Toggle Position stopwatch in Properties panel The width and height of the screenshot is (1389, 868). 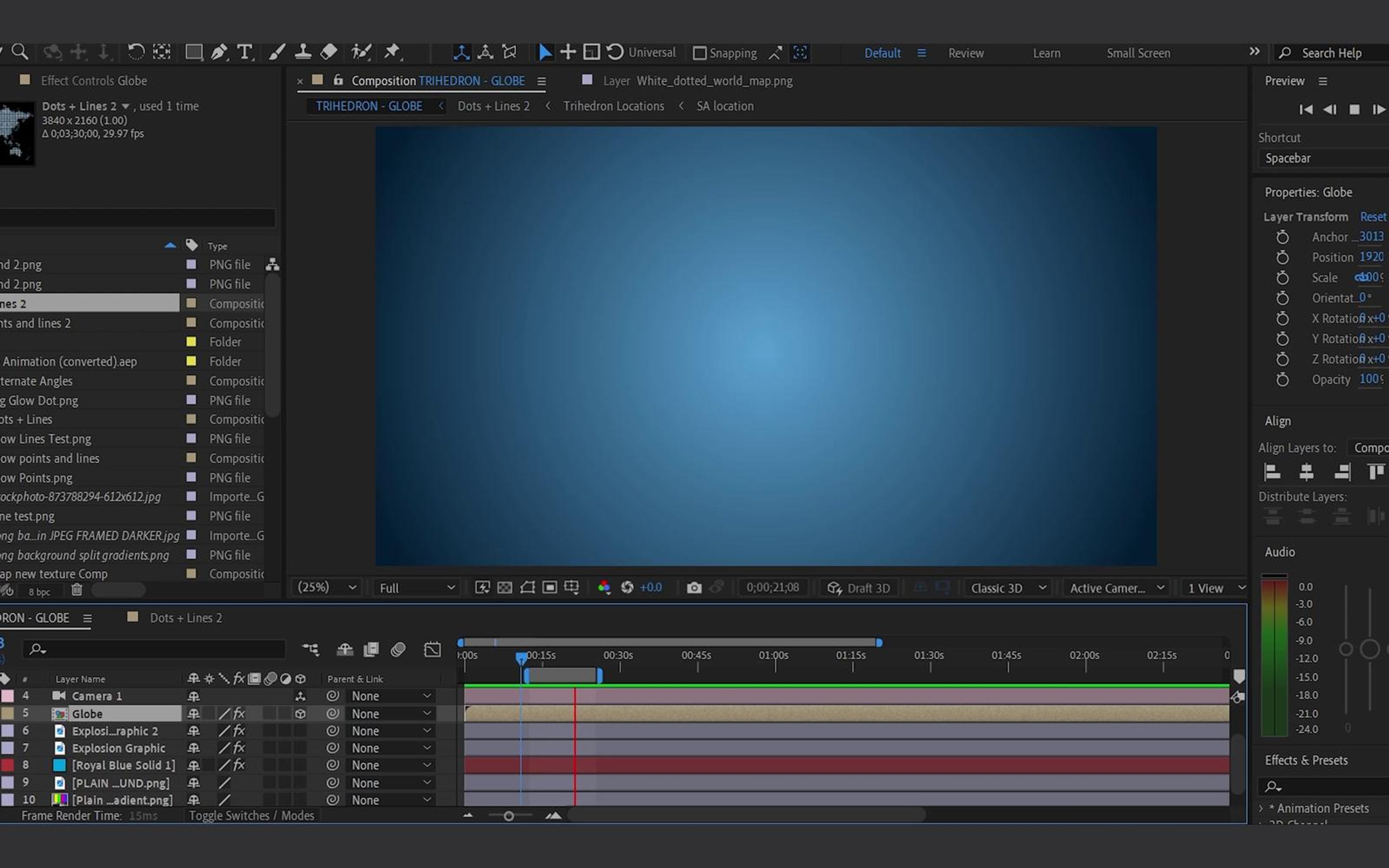1282,257
